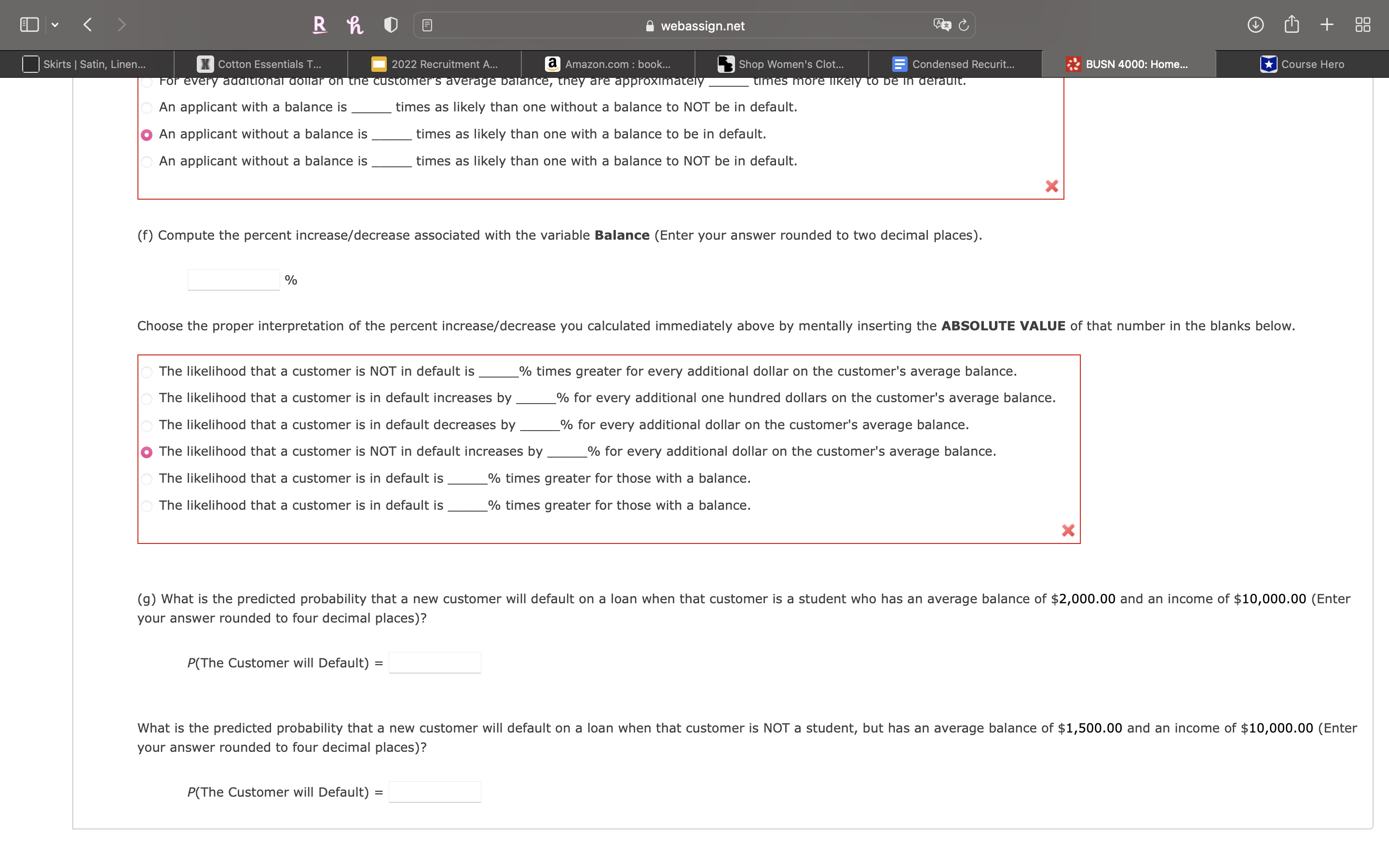This screenshot has width=1389, height=868.
Task: Select 'An applicant with a balance' radio option
Action: pos(147,108)
